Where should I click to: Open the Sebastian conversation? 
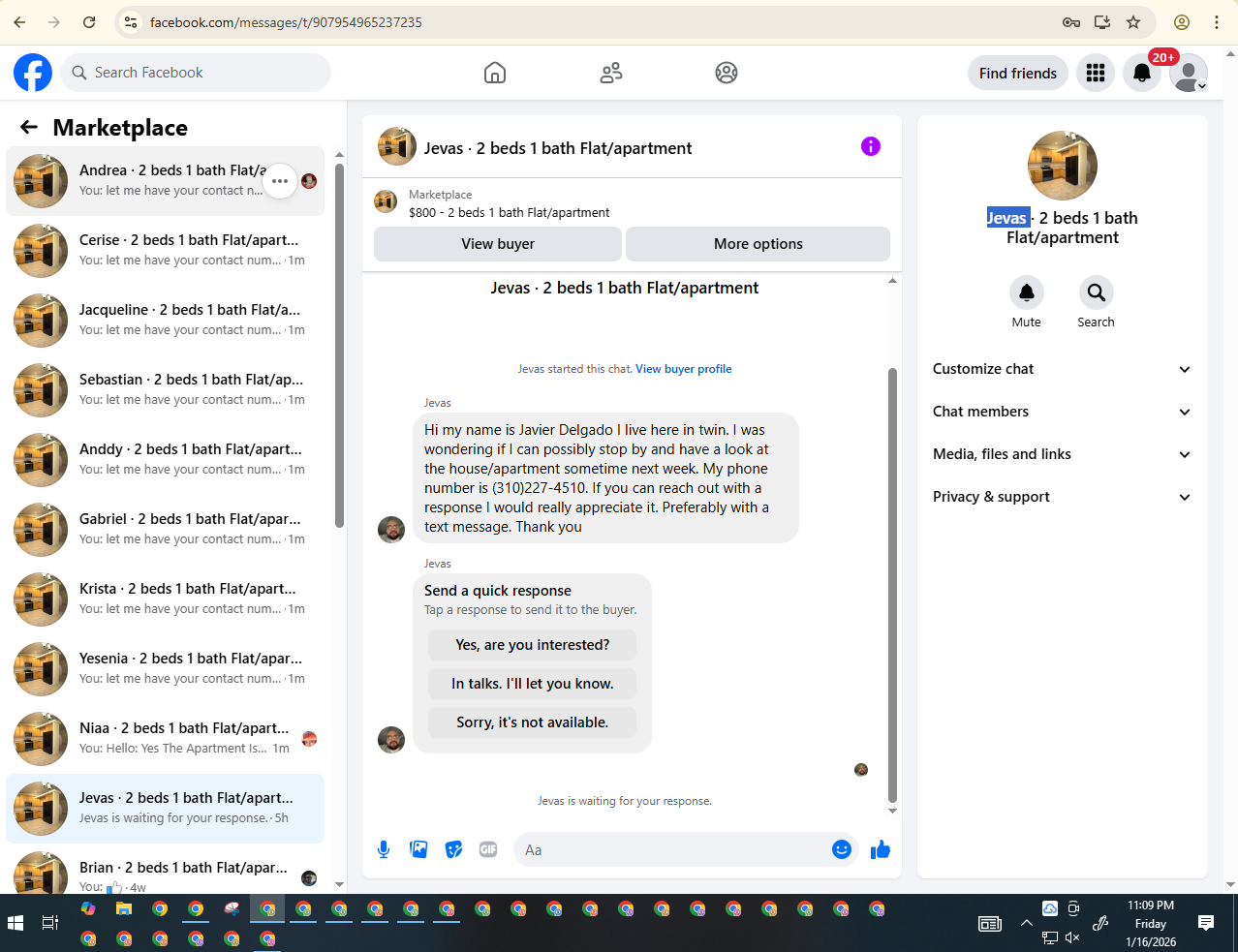pos(165,390)
